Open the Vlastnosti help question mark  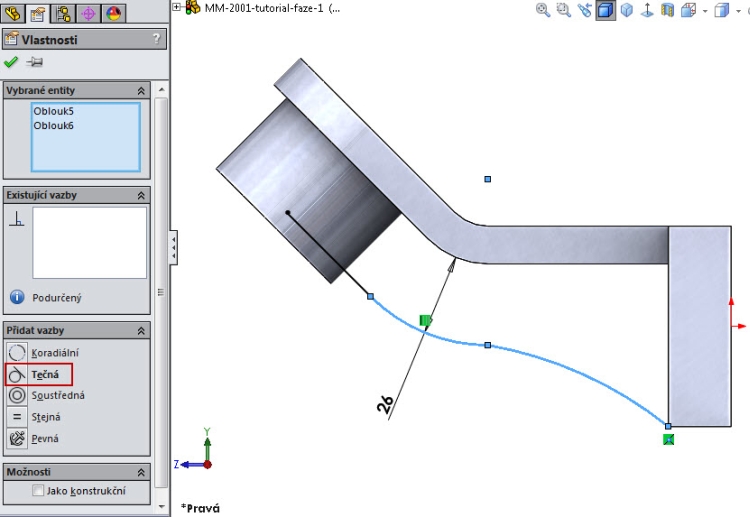point(155,39)
